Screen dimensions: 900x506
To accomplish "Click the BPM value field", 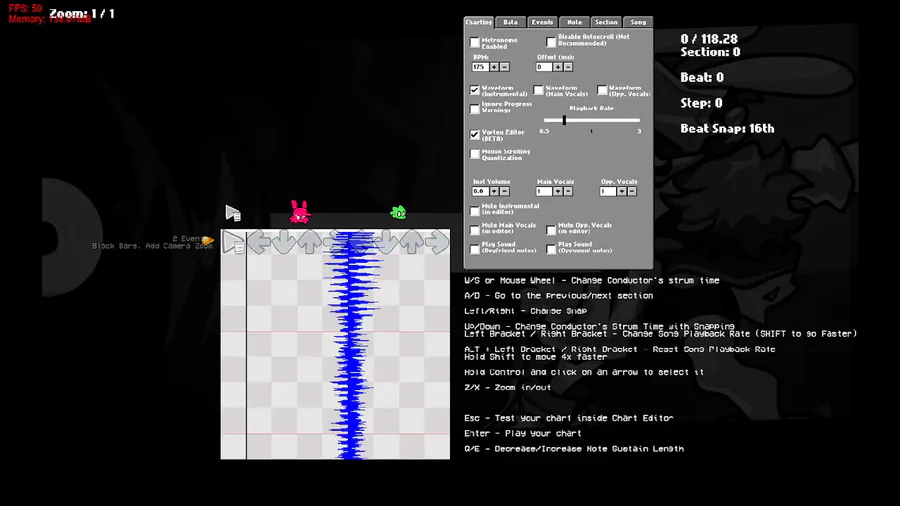I will [x=480, y=67].
